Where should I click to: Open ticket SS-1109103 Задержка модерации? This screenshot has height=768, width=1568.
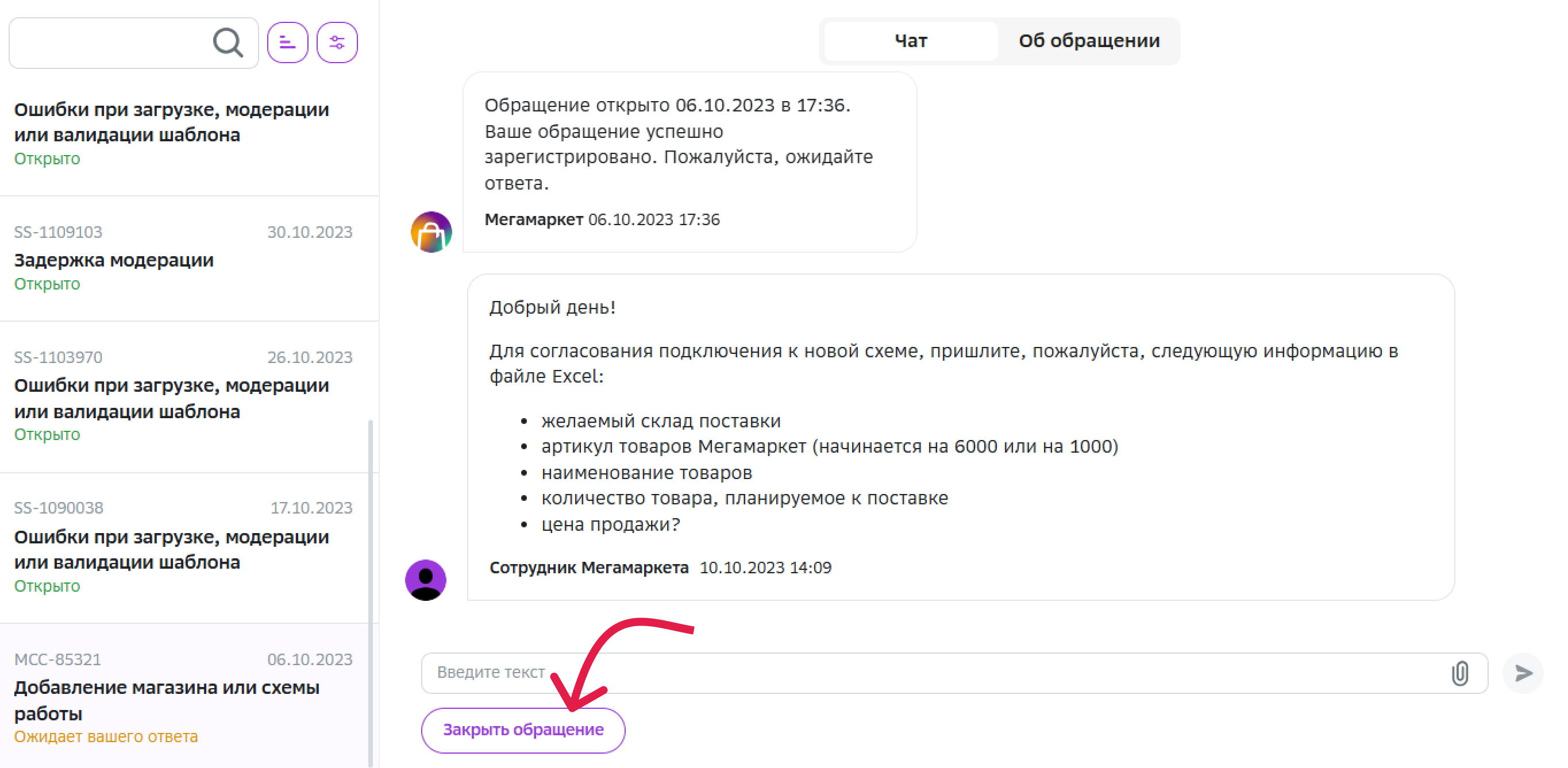coord(183,258)
